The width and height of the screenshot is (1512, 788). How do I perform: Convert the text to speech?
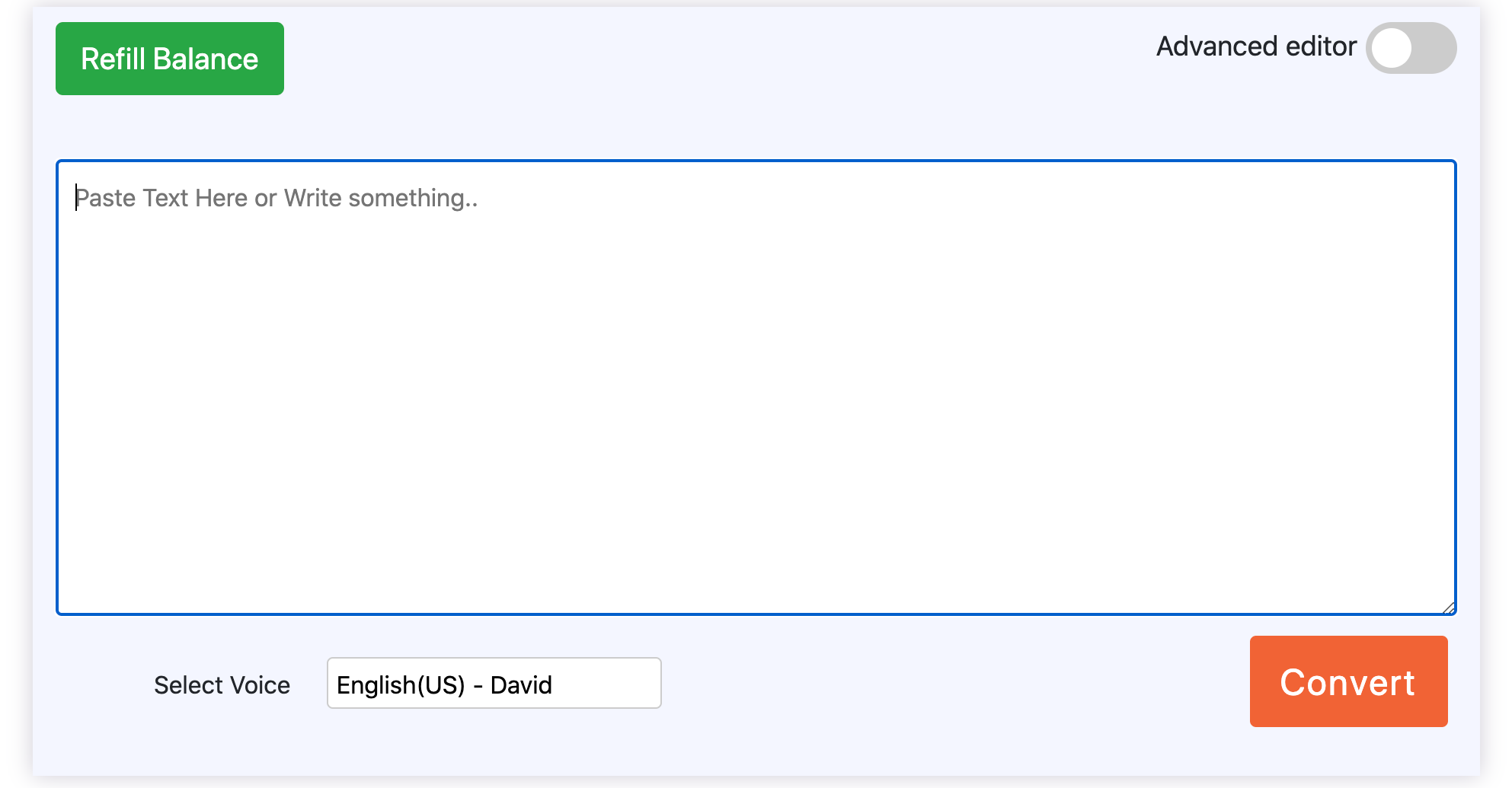click(1348, 681)
